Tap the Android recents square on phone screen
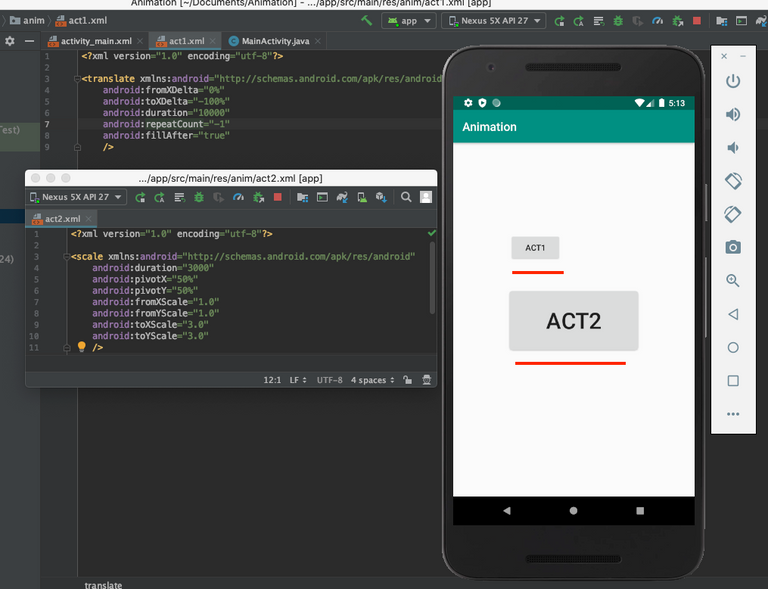Image resolution: width=768 pixels, height=589 pixels. pos(640,511)
